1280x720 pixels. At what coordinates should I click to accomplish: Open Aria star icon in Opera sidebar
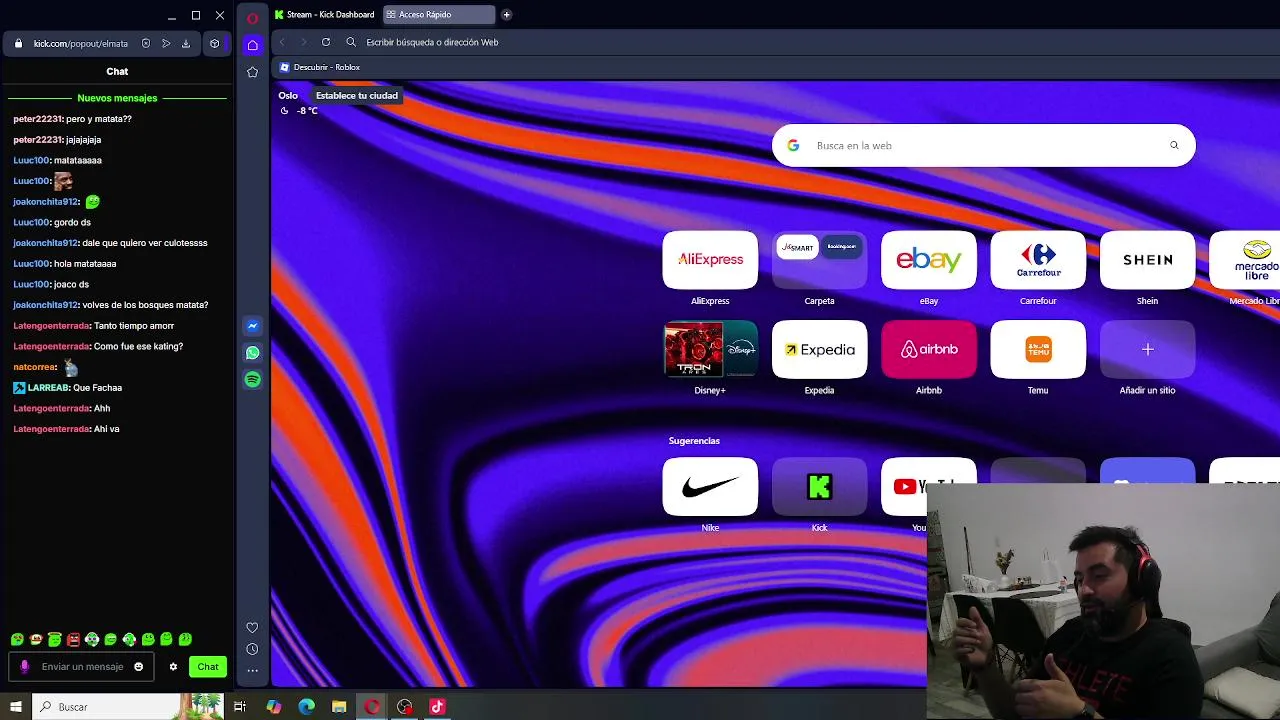[x=252, y=72]
